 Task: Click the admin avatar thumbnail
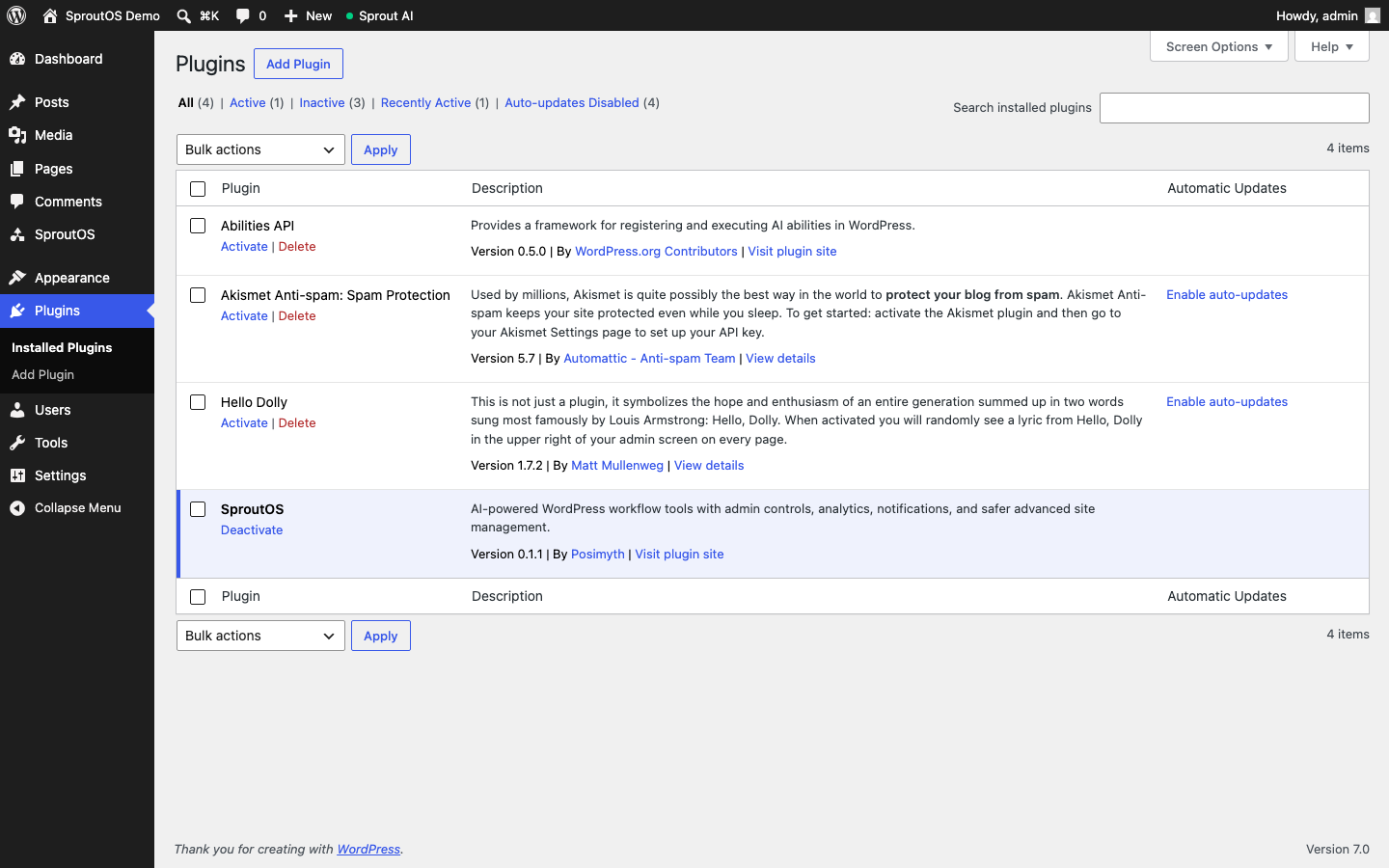pyautogui.click(x=1373, y=15)
